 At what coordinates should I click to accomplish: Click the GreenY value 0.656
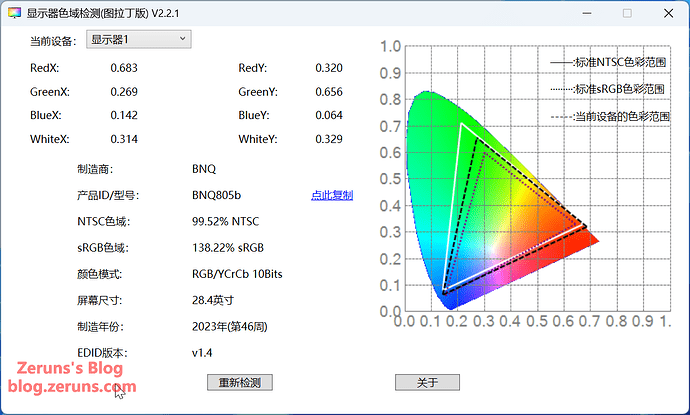point(329,92)
